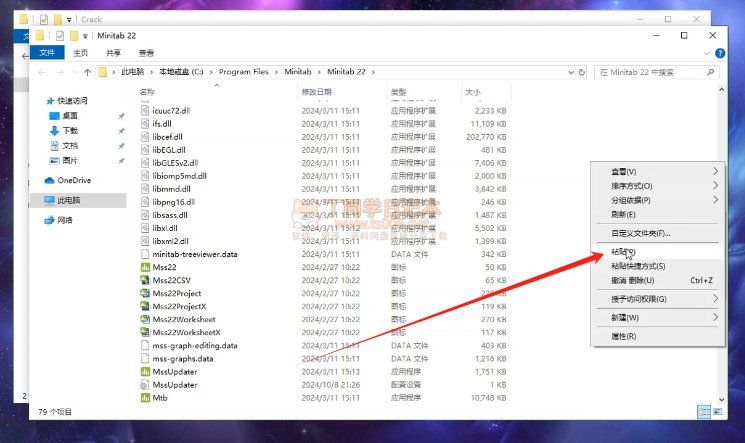Open 查看(V) submenu in context menu
Image resolution: width=745 pixels, height=443 pixels.
(658, 172)
